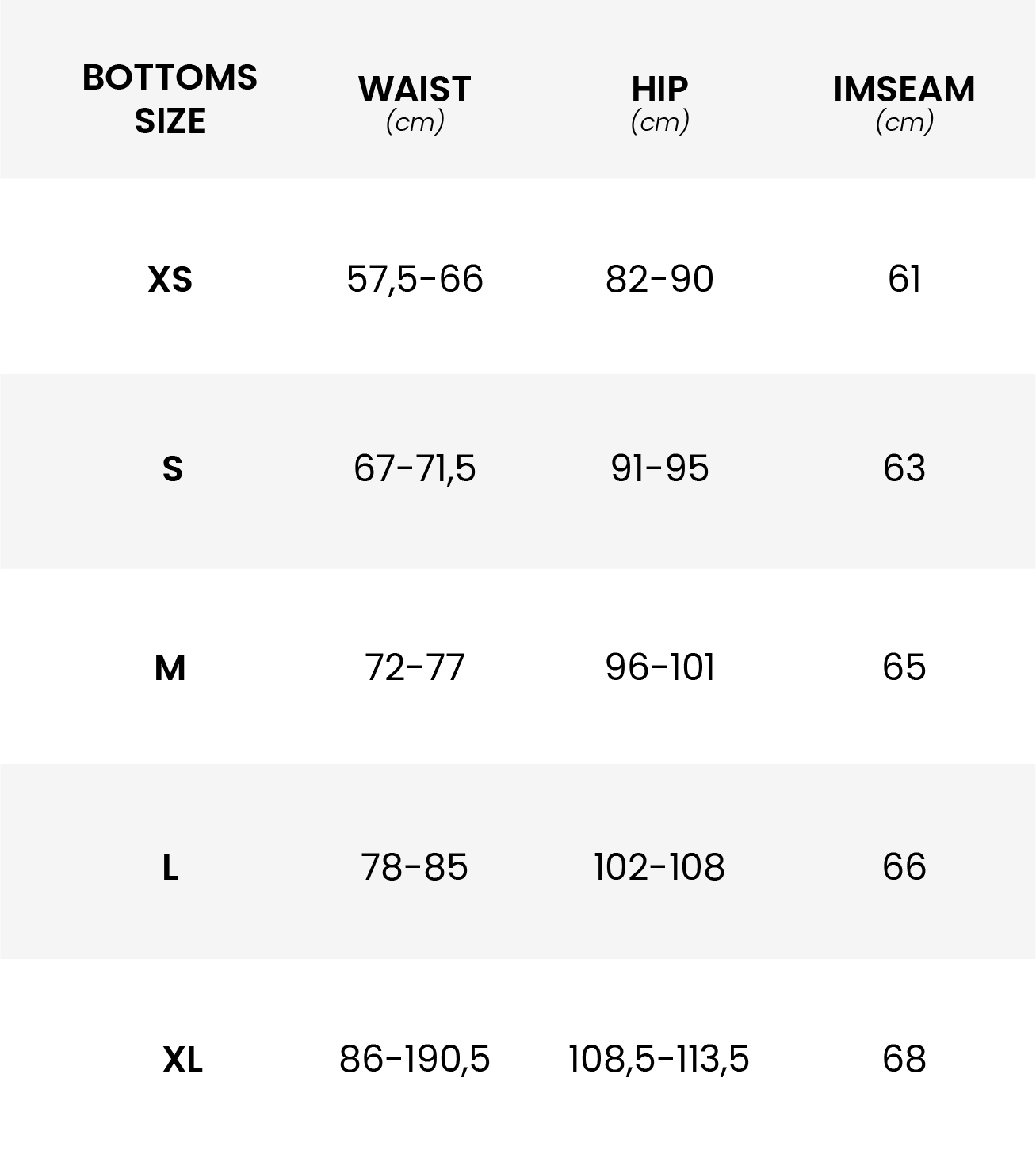The image size is (1036, 1154).
Task: Select waist range 67-71,5
Action: point(415,468)
